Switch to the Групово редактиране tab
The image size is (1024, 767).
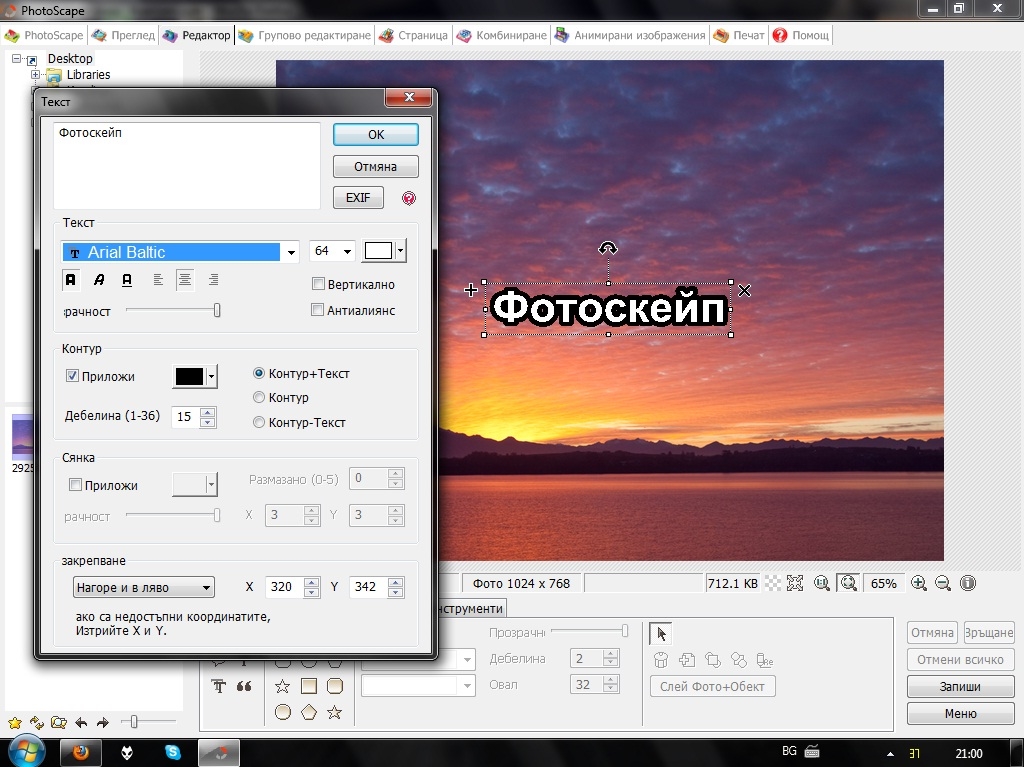point(305,35)
